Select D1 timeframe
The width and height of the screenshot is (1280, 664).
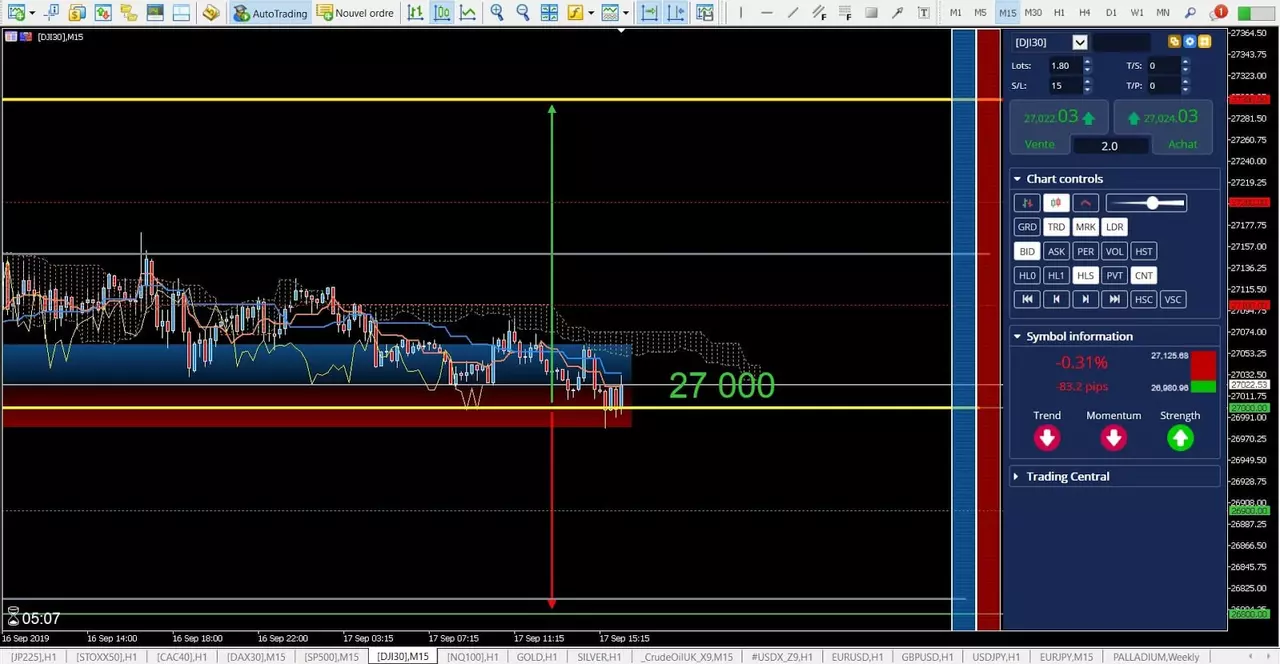[1111, 13]
